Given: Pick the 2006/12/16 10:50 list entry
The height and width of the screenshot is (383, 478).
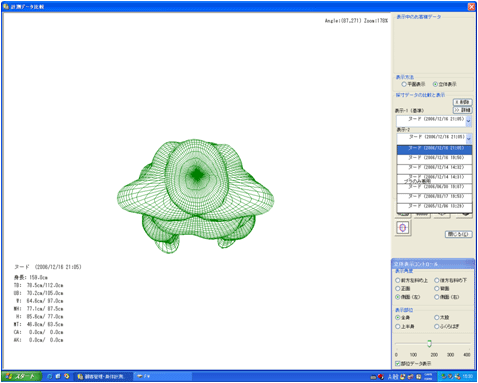Looking at the screenshot, I should (x=434, y=158).
